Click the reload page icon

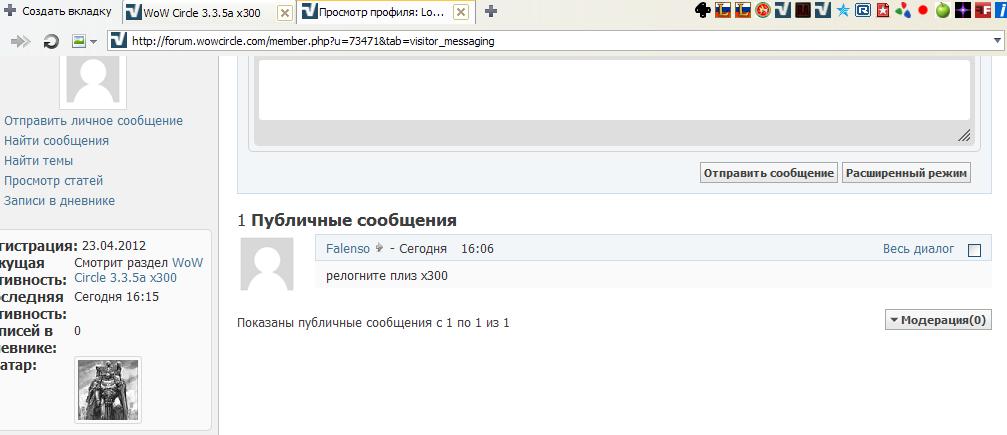(51, 42)
